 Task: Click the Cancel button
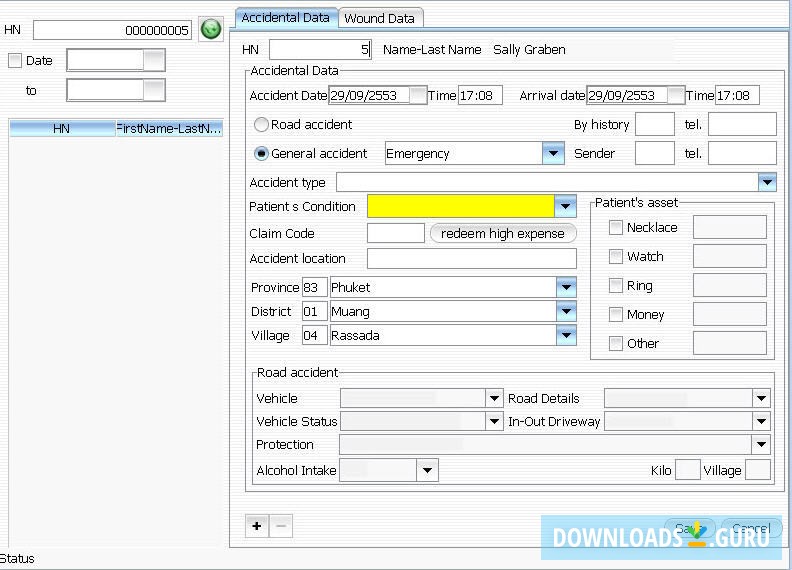pyautogui.click(x=751, y=529)
